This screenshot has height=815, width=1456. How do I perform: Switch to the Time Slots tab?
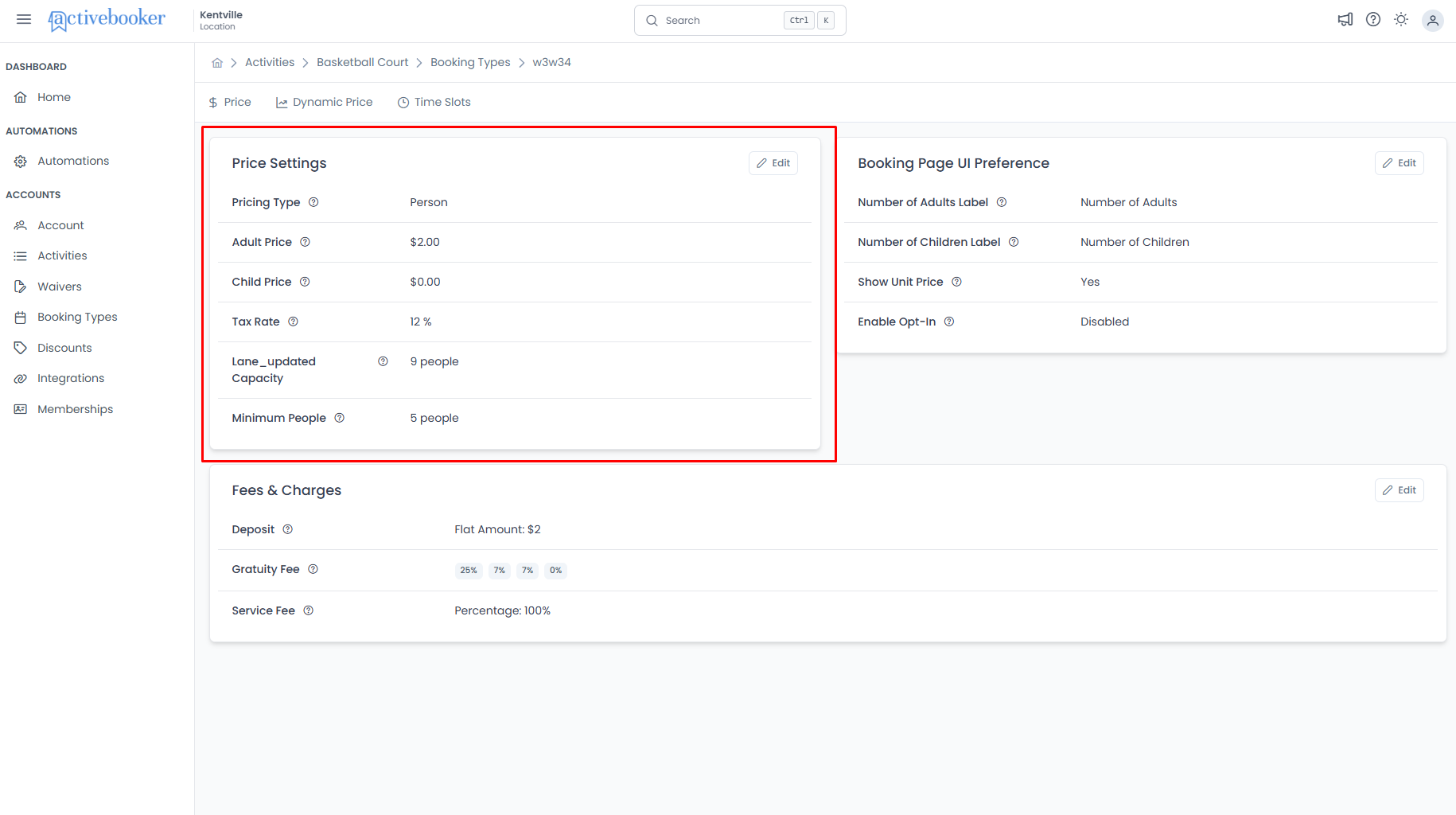click(x=434, y=102)
